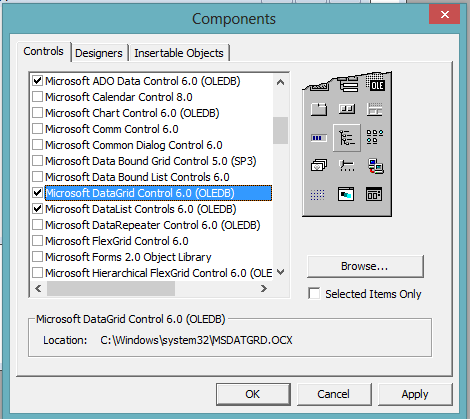Tick Microsoft Data Bound List Controls checkbox
The image size is (470, 419).
click(37, 177)
